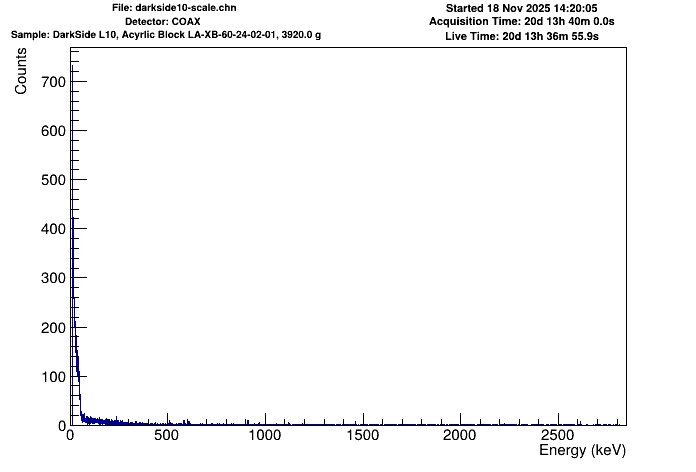Click the Counts y-axis title
The height and width of the screenshot is (472, 696).
point(21,75)
